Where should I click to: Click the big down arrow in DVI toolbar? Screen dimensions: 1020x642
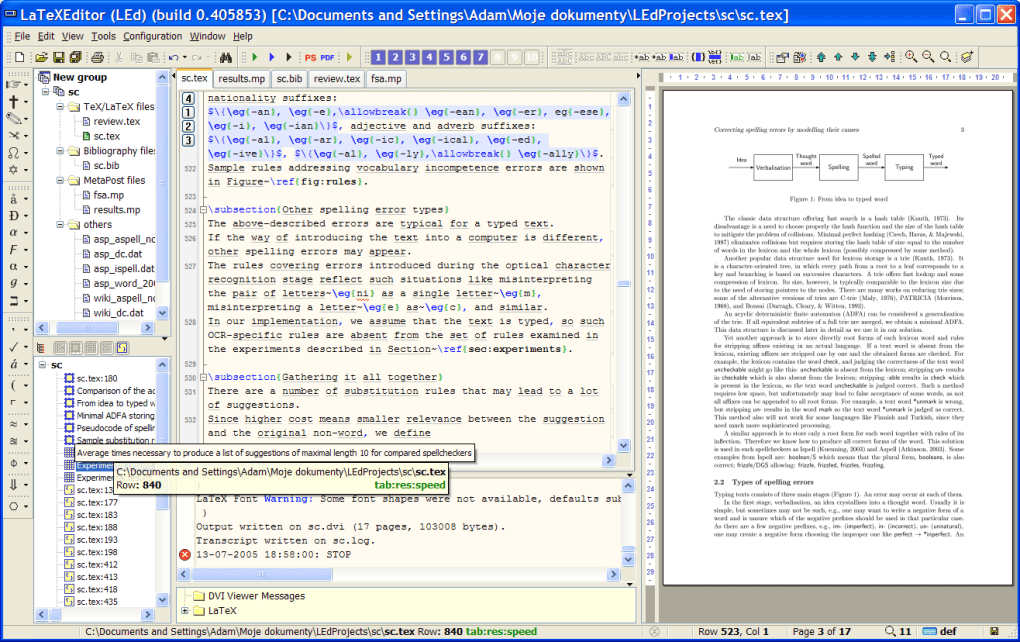tap(872, 57)
